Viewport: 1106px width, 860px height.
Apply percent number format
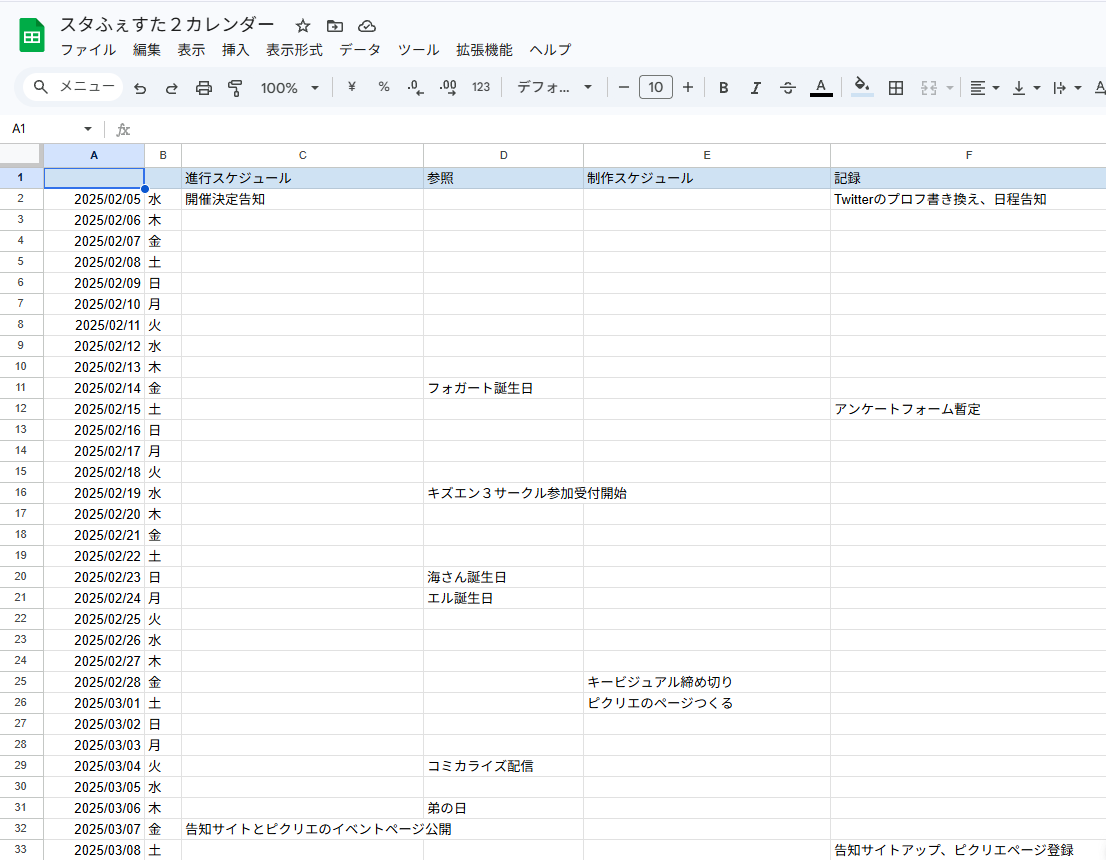pyautogui.click(x=384, y=87)
